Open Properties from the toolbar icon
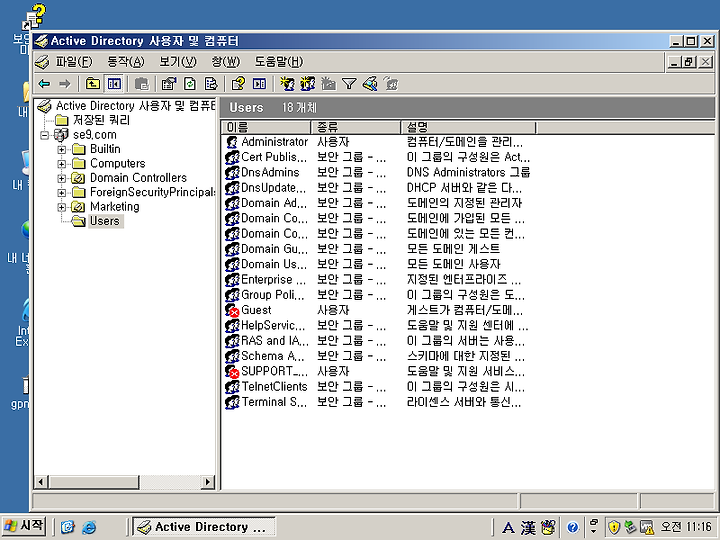 tap(169, 84)
